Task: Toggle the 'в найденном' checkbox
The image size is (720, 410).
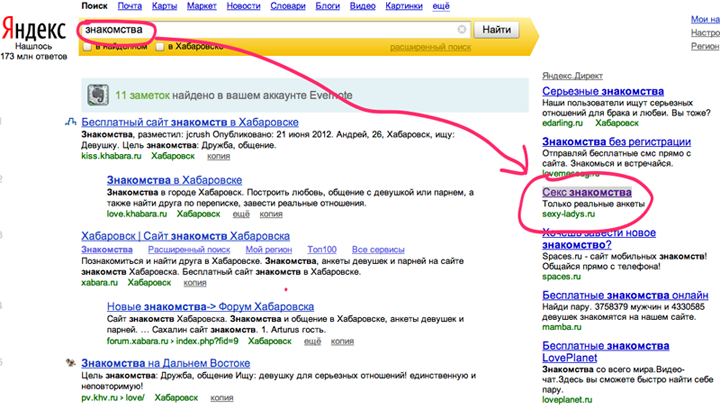Action: [x=87, y=47]
